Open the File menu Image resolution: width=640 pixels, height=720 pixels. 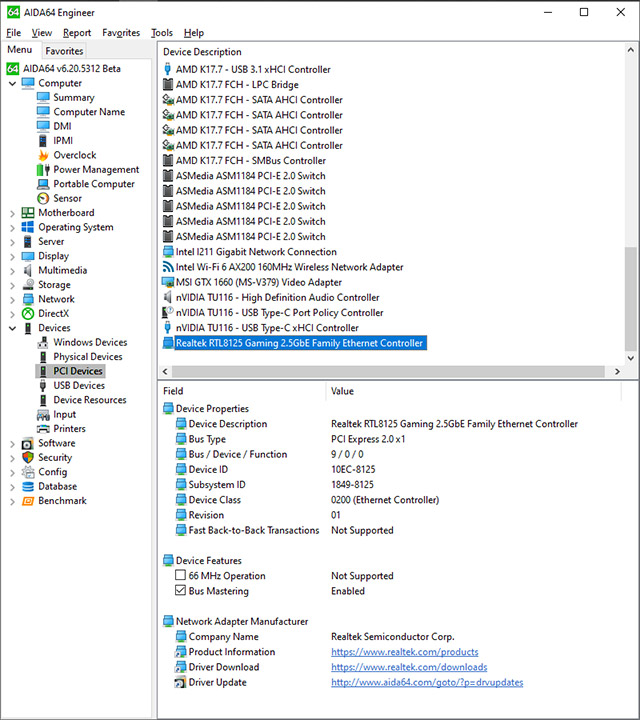coord(13,33)
